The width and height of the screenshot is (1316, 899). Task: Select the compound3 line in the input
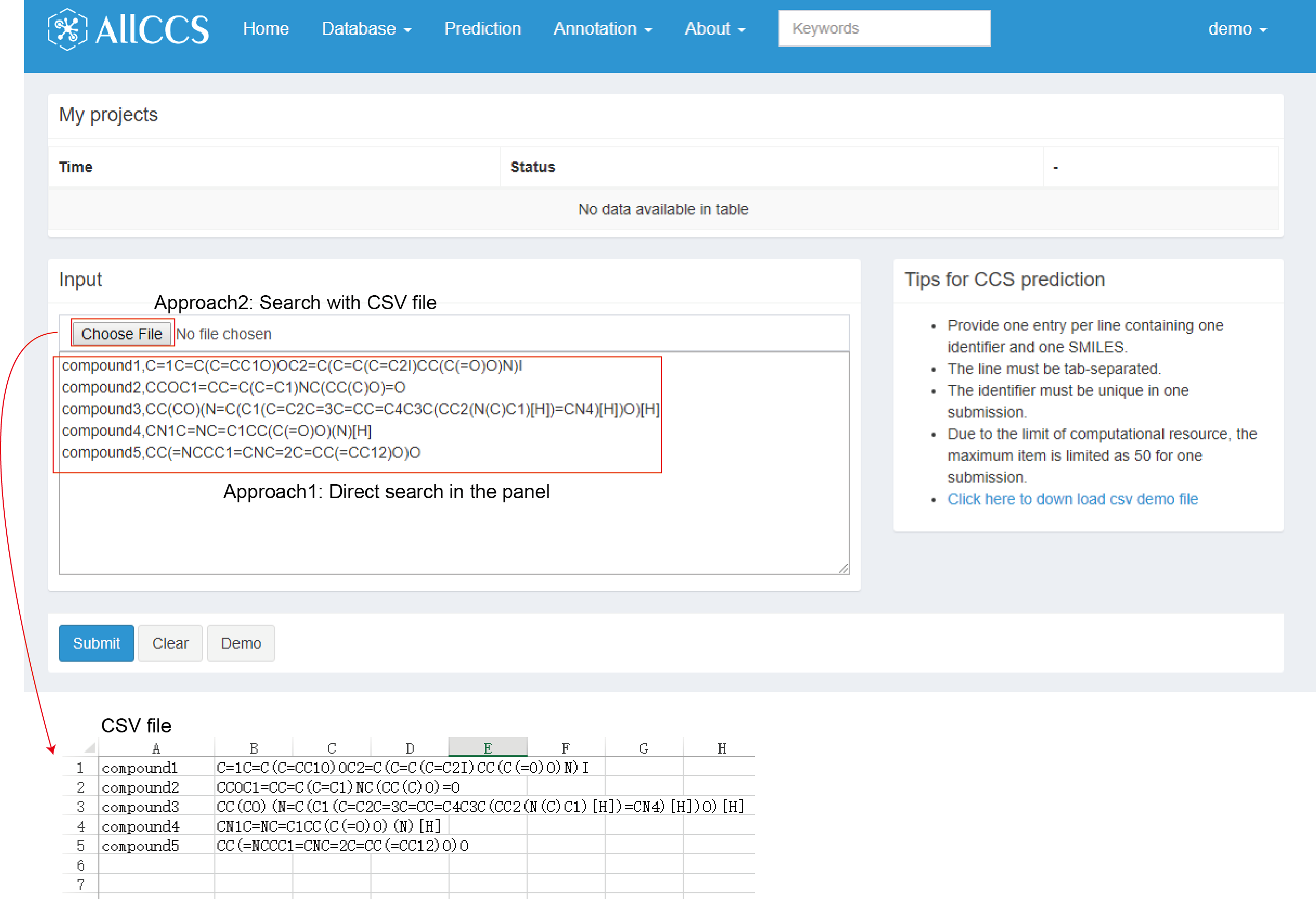click(x=361, y=409)
